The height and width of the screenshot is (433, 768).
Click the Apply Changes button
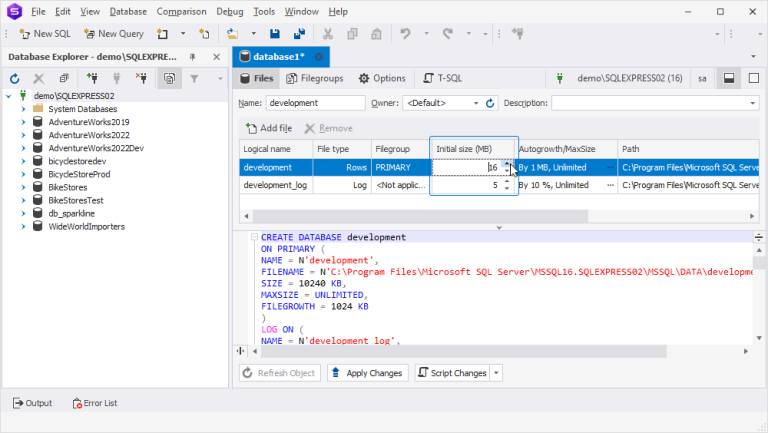tap(367, 373)
